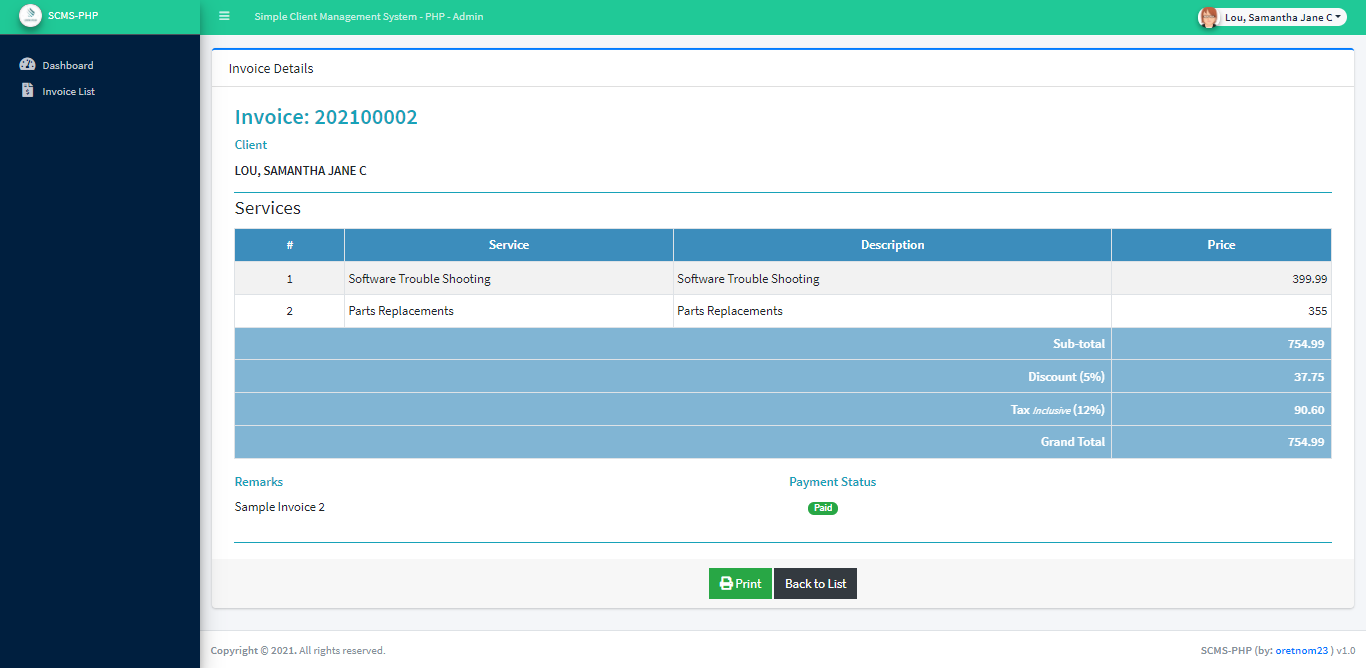Click the client name 'LOU, SAMANTHA JANE C'
Image resolution: width=1366 pixels, height=668 pixels.
click(x=301, y=171)
